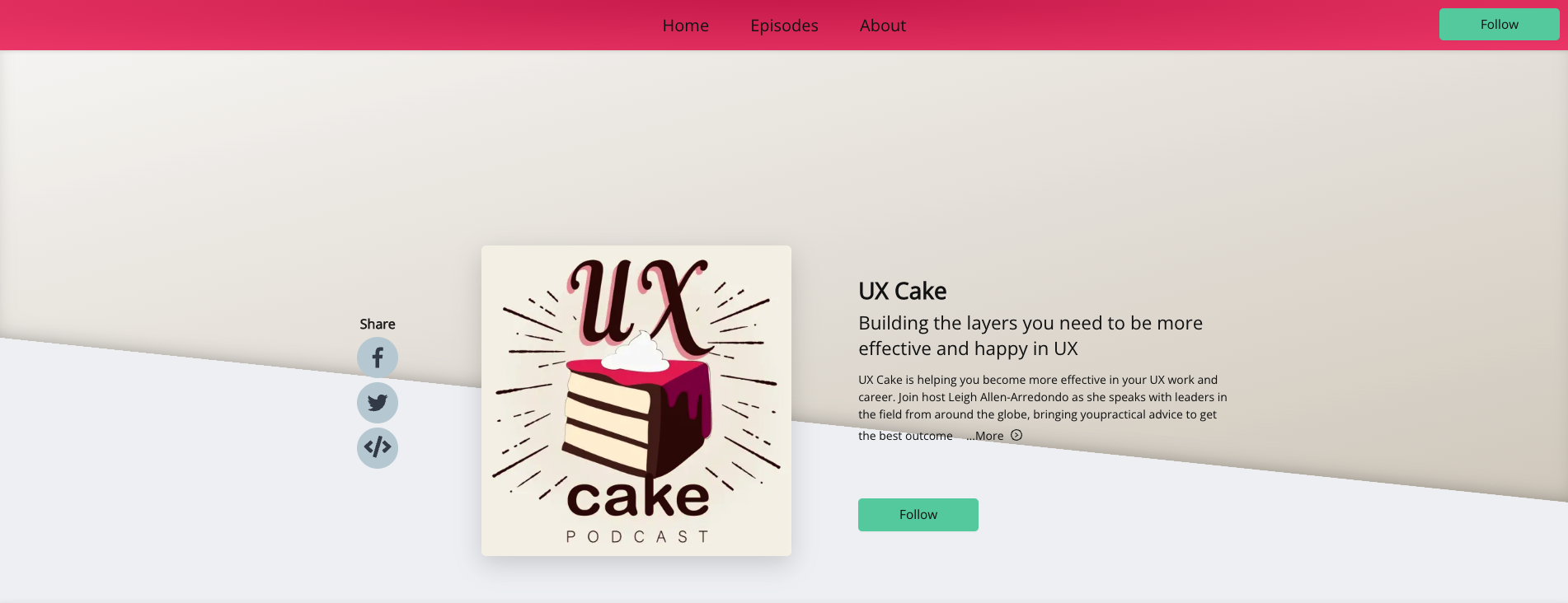Screen dimensions: 1568x603
Task: Click the tagline starting with Building the layers
Action: [1030, 335]
